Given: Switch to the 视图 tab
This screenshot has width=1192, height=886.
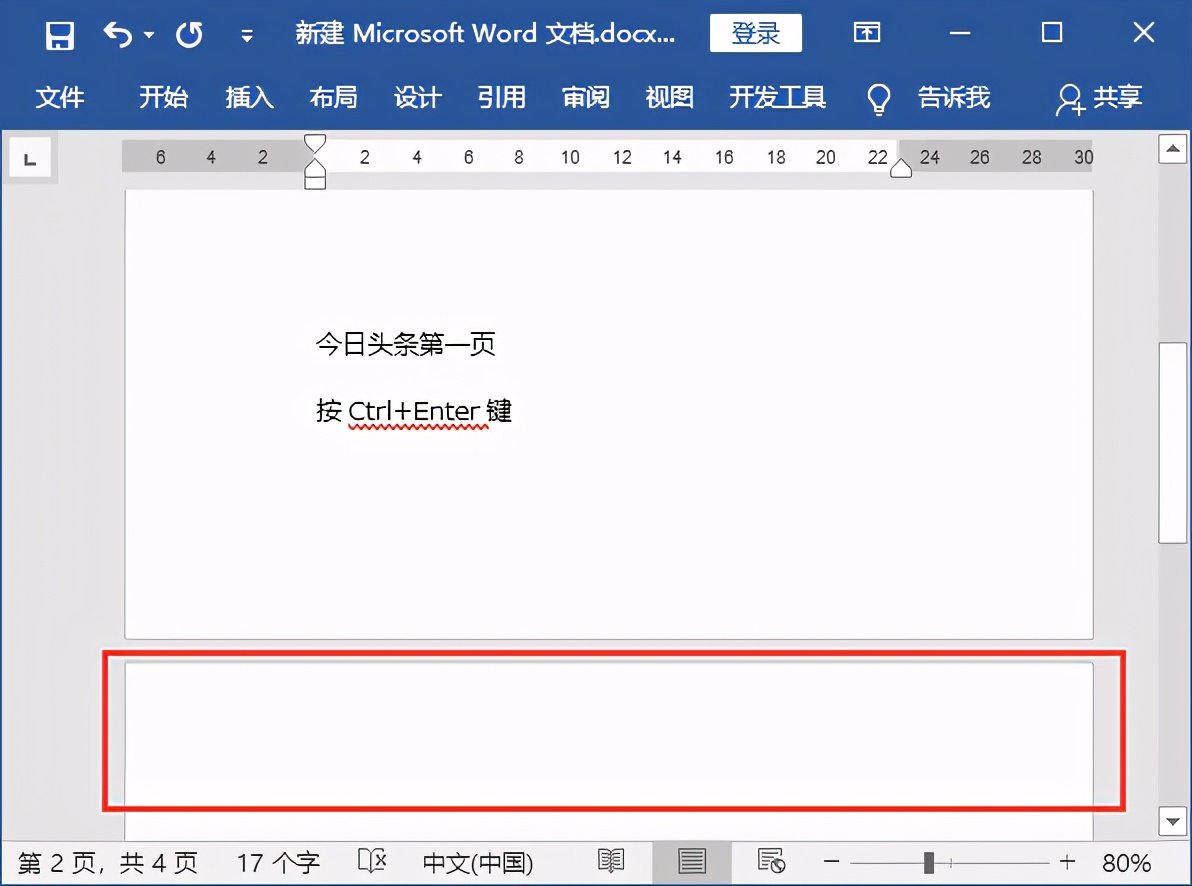Looking at the screenshot, I should coord(670,97).
